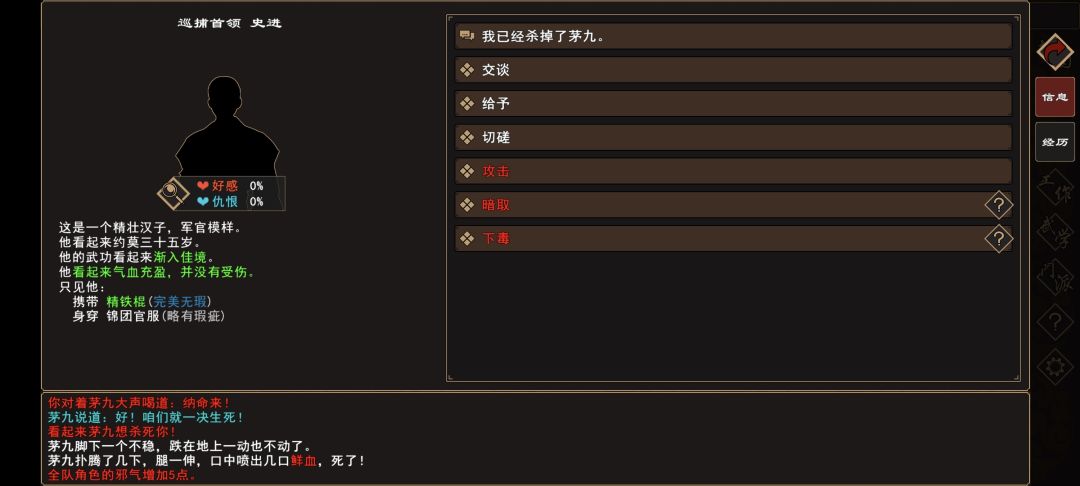
Task: Switch to the 信息 tab
Action: point(1054,97)
